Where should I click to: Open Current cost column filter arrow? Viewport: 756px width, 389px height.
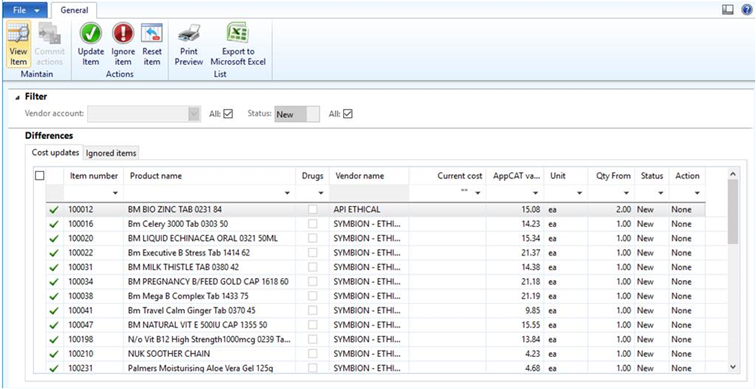[478, 193]
